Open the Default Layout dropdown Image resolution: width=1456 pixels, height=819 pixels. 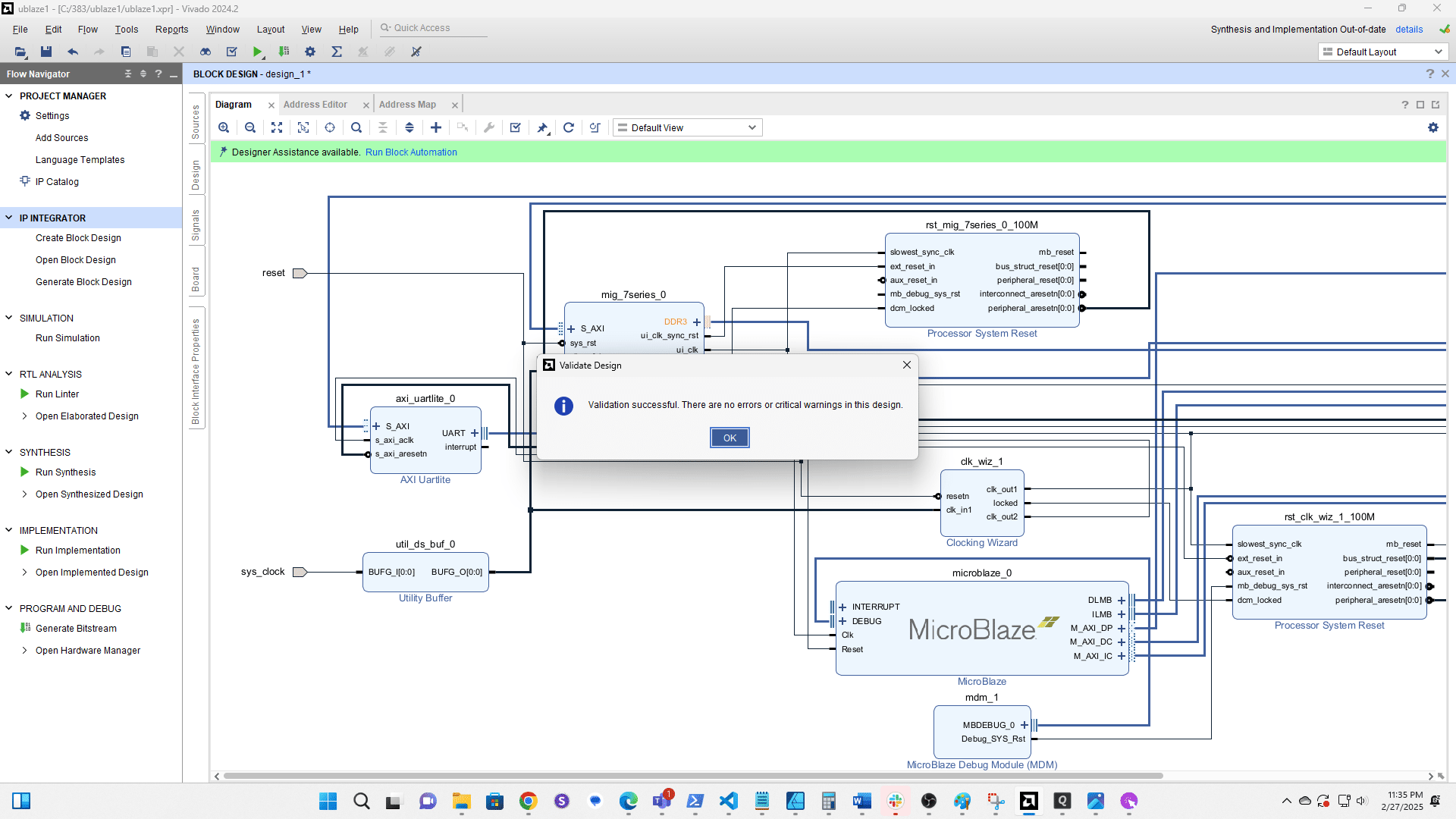pos(1382,52)
